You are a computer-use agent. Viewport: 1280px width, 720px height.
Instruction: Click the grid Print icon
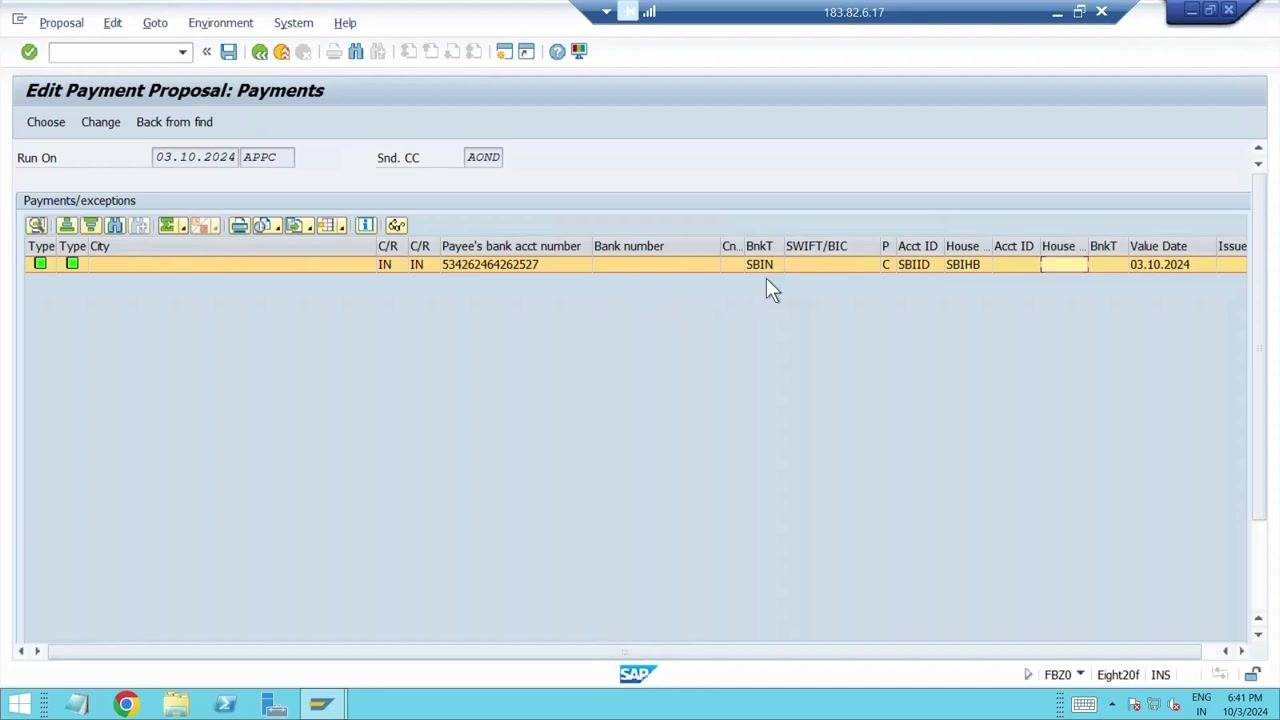239,225
